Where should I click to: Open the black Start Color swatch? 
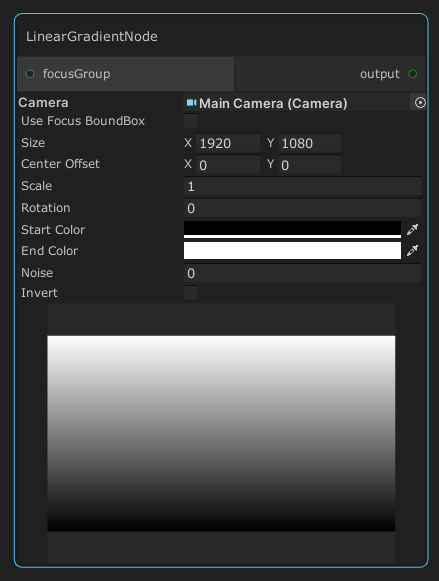[292, 230]
